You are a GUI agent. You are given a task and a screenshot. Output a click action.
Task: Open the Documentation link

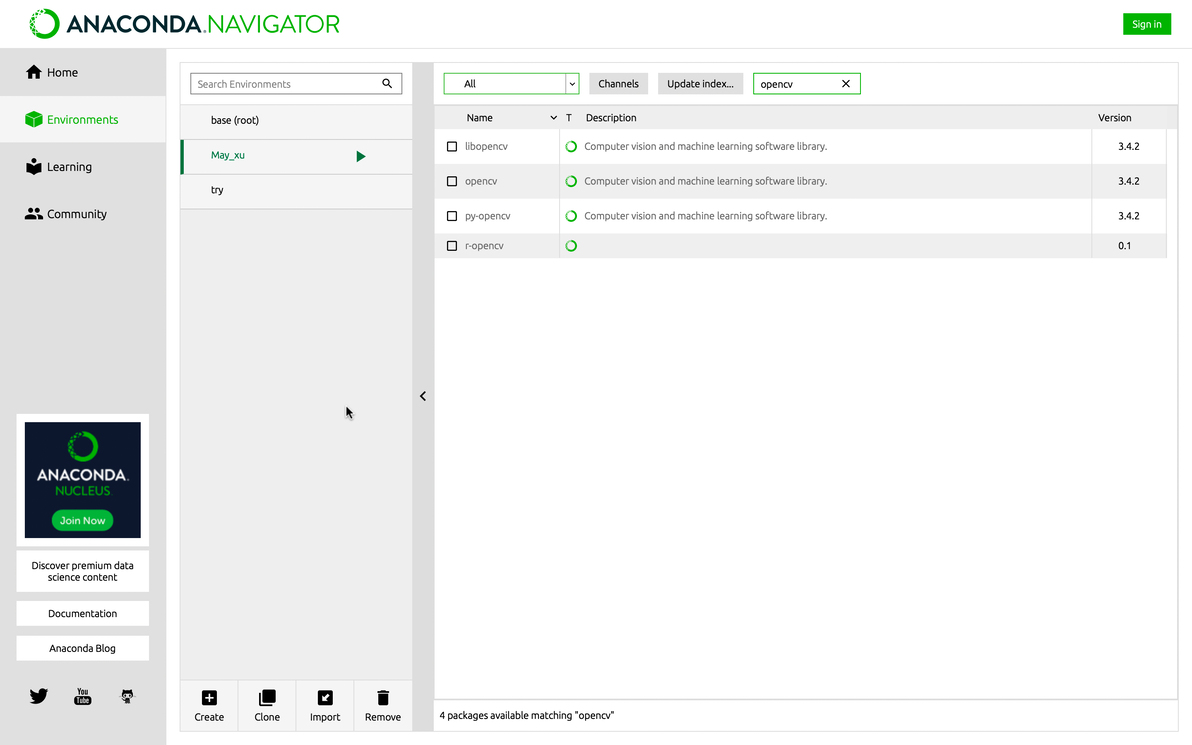(82, 613)
